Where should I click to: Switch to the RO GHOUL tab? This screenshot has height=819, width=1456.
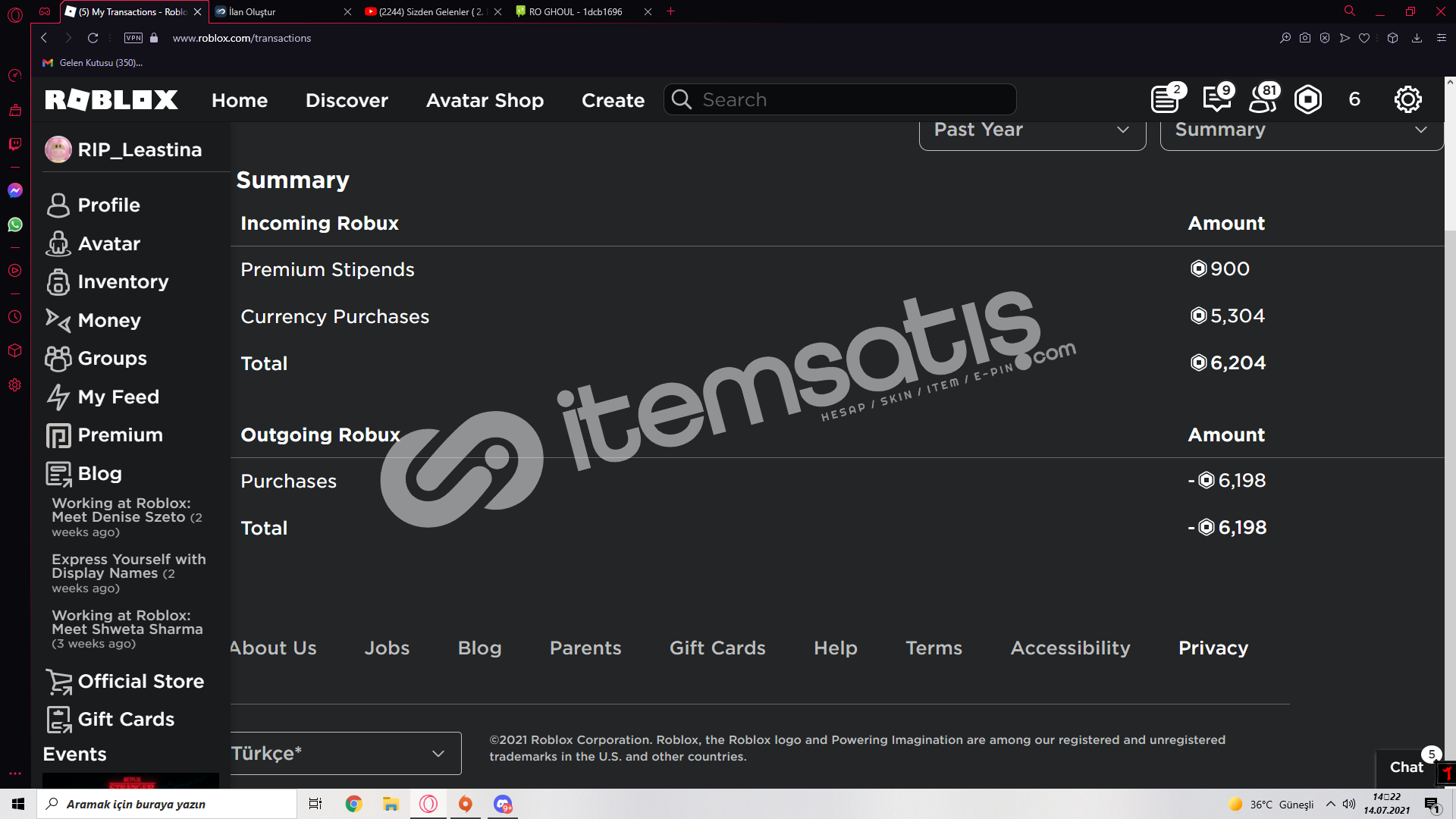point(582,11)
